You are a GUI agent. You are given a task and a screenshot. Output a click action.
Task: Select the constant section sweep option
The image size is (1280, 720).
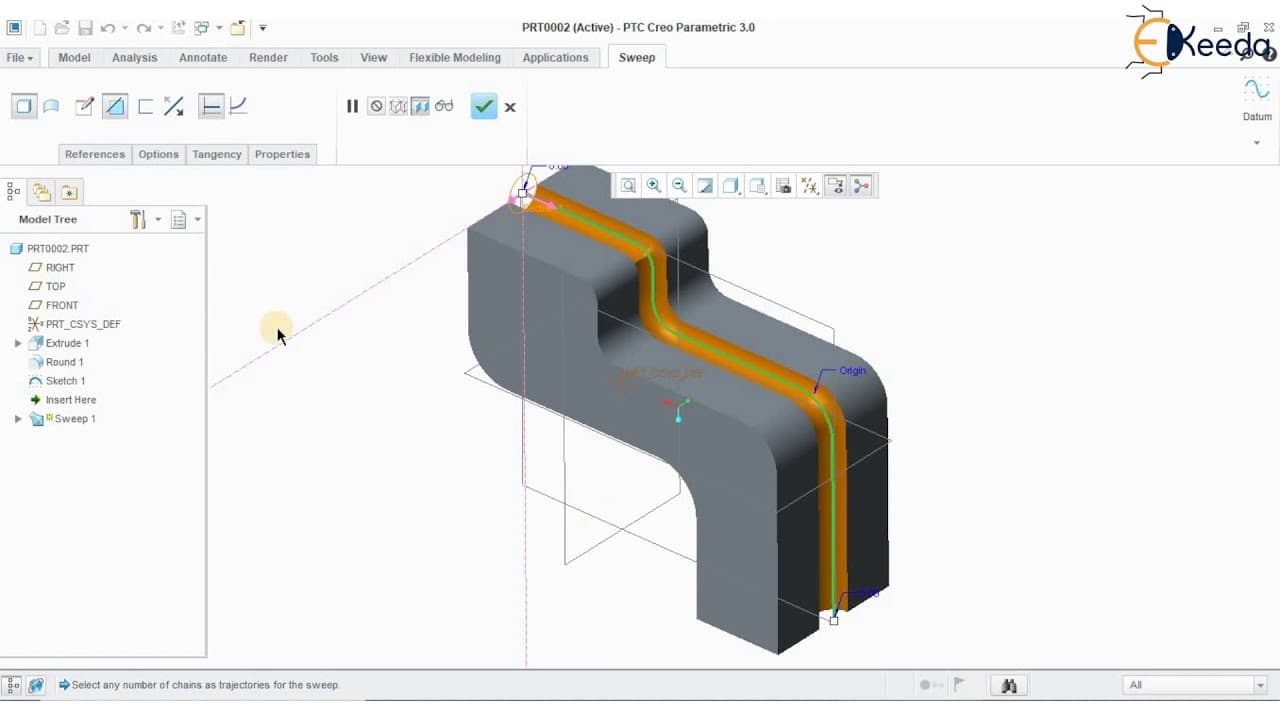[210, 106]
